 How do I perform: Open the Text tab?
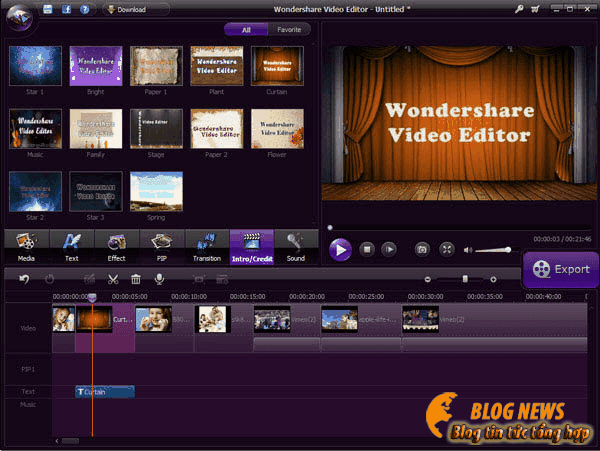click(x=72, y=247)
